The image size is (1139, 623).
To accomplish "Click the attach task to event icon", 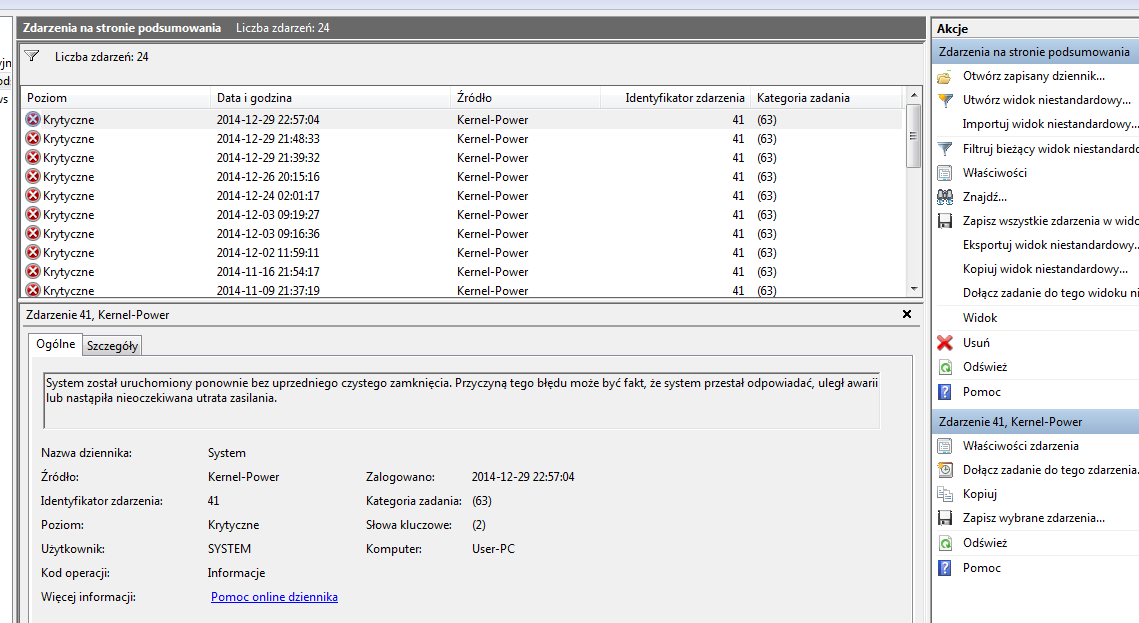I will click(x=944, y=470).
